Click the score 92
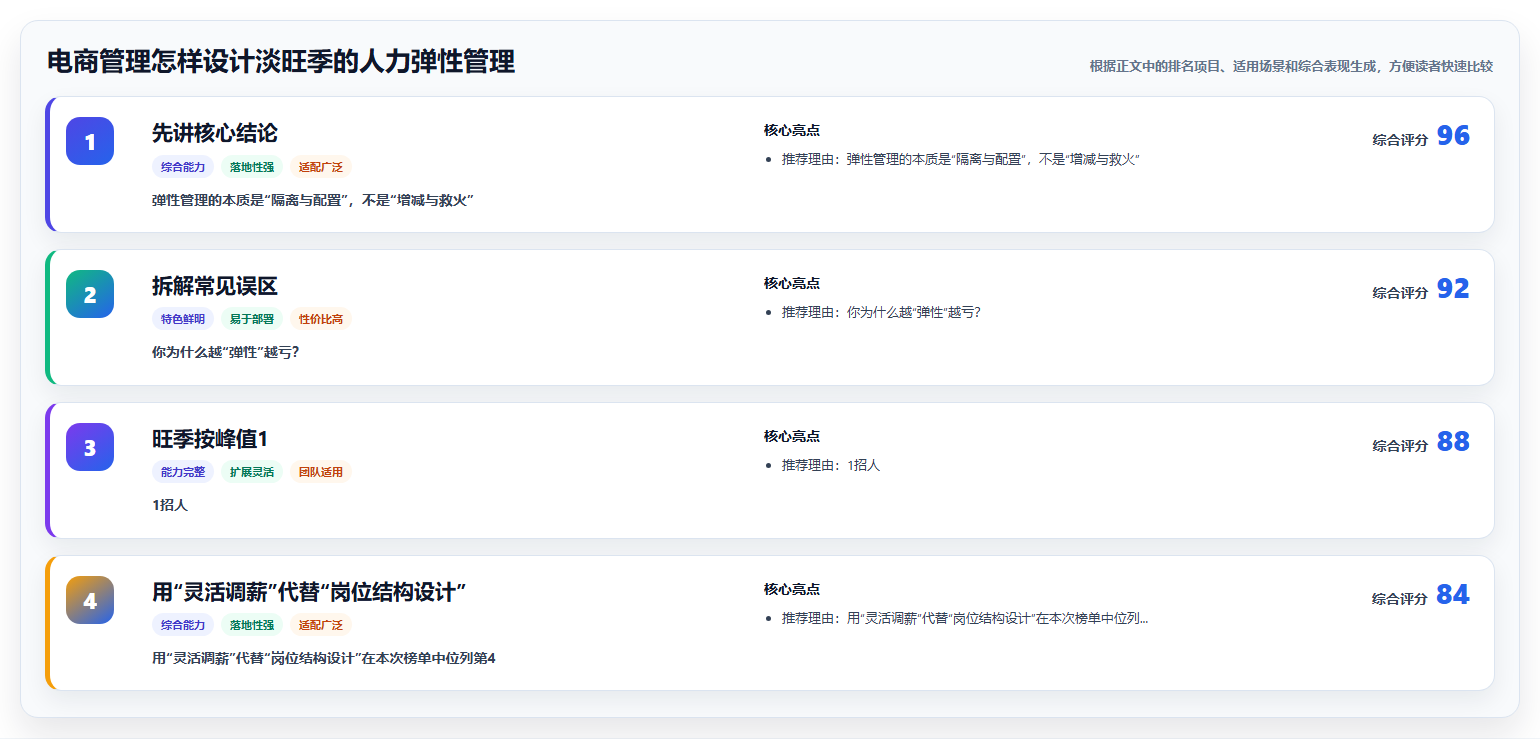 point(1453,289)
